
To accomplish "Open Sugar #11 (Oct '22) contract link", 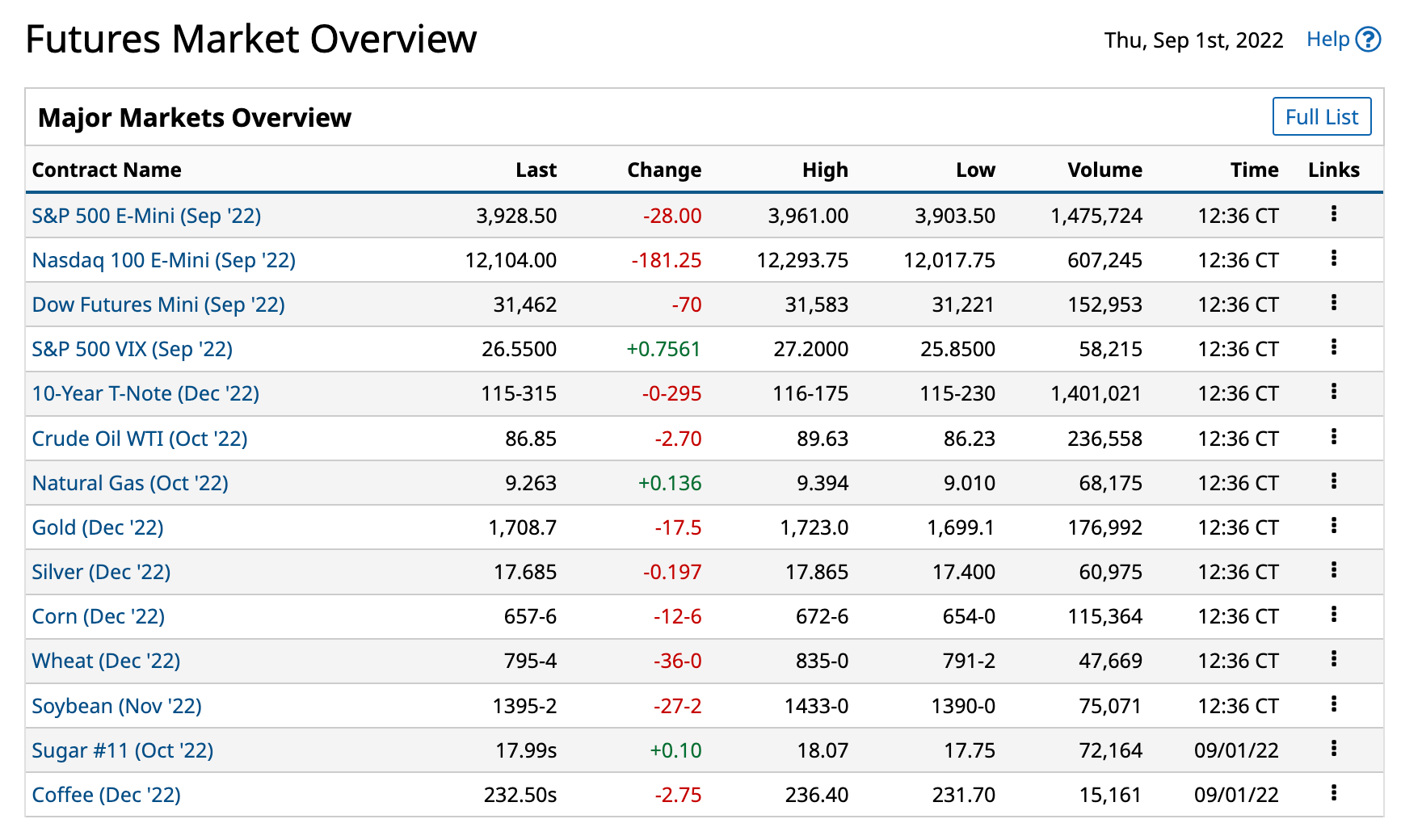I will click(122, 750).
